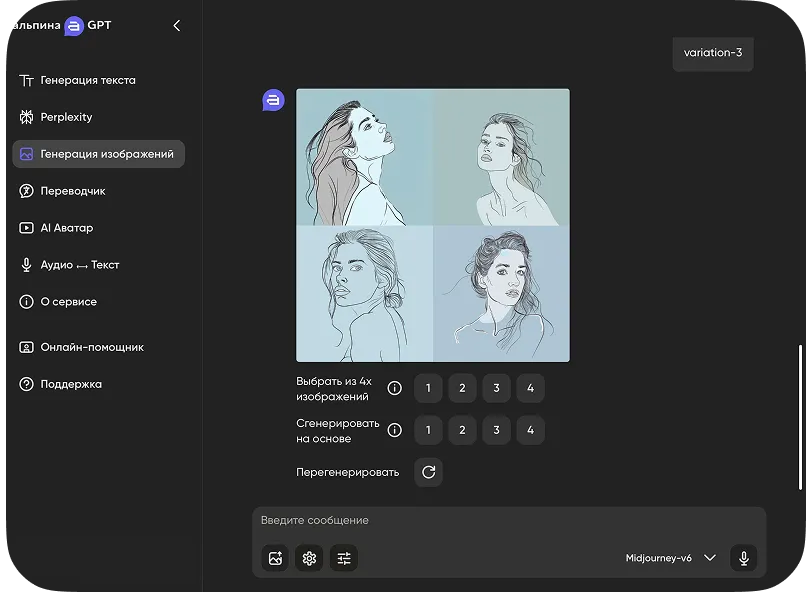
Task: Open the gear settings icon below input
Action: [309, 558]
